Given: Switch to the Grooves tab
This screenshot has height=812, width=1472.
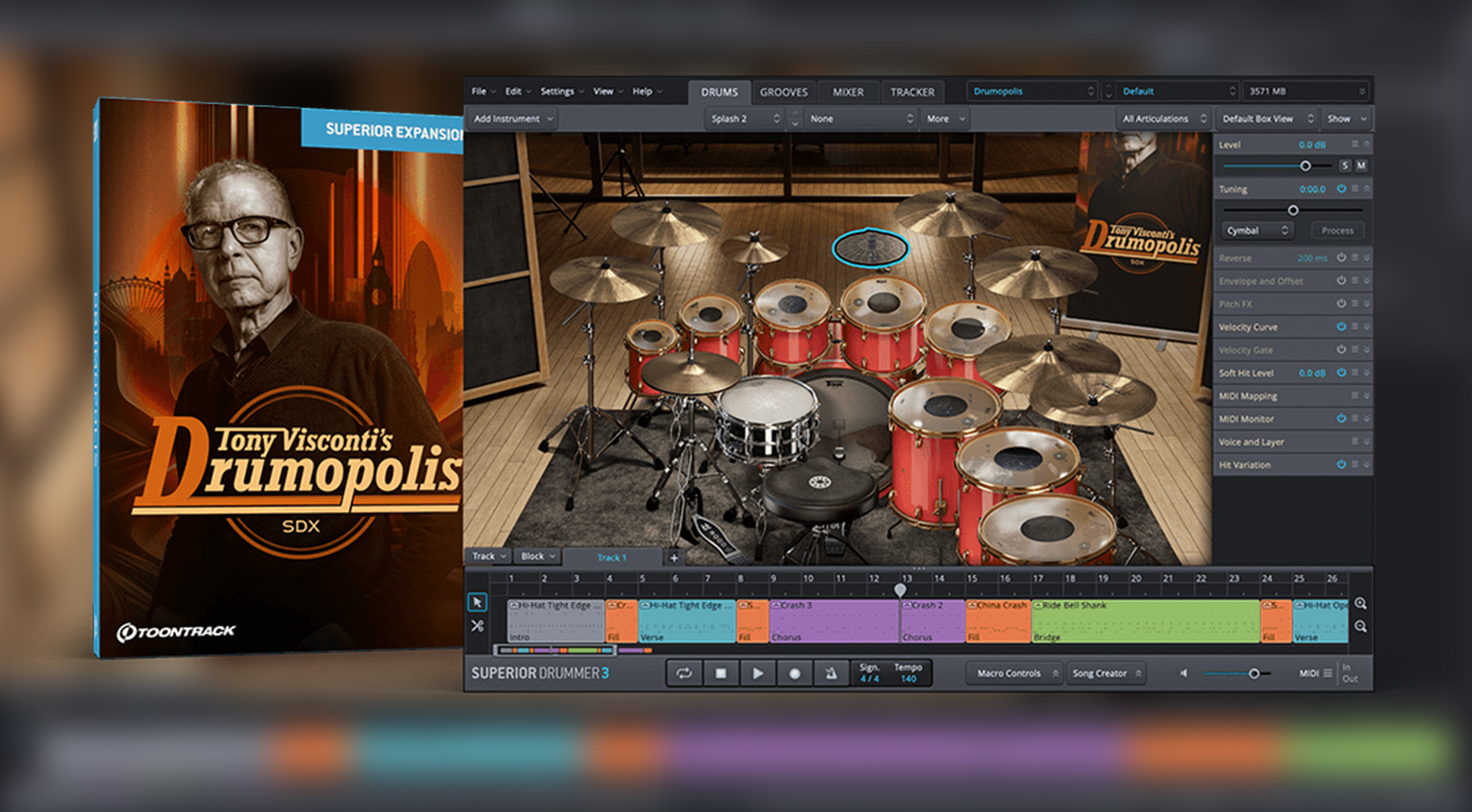Looking at the screenshot, I should click(784, 93).
